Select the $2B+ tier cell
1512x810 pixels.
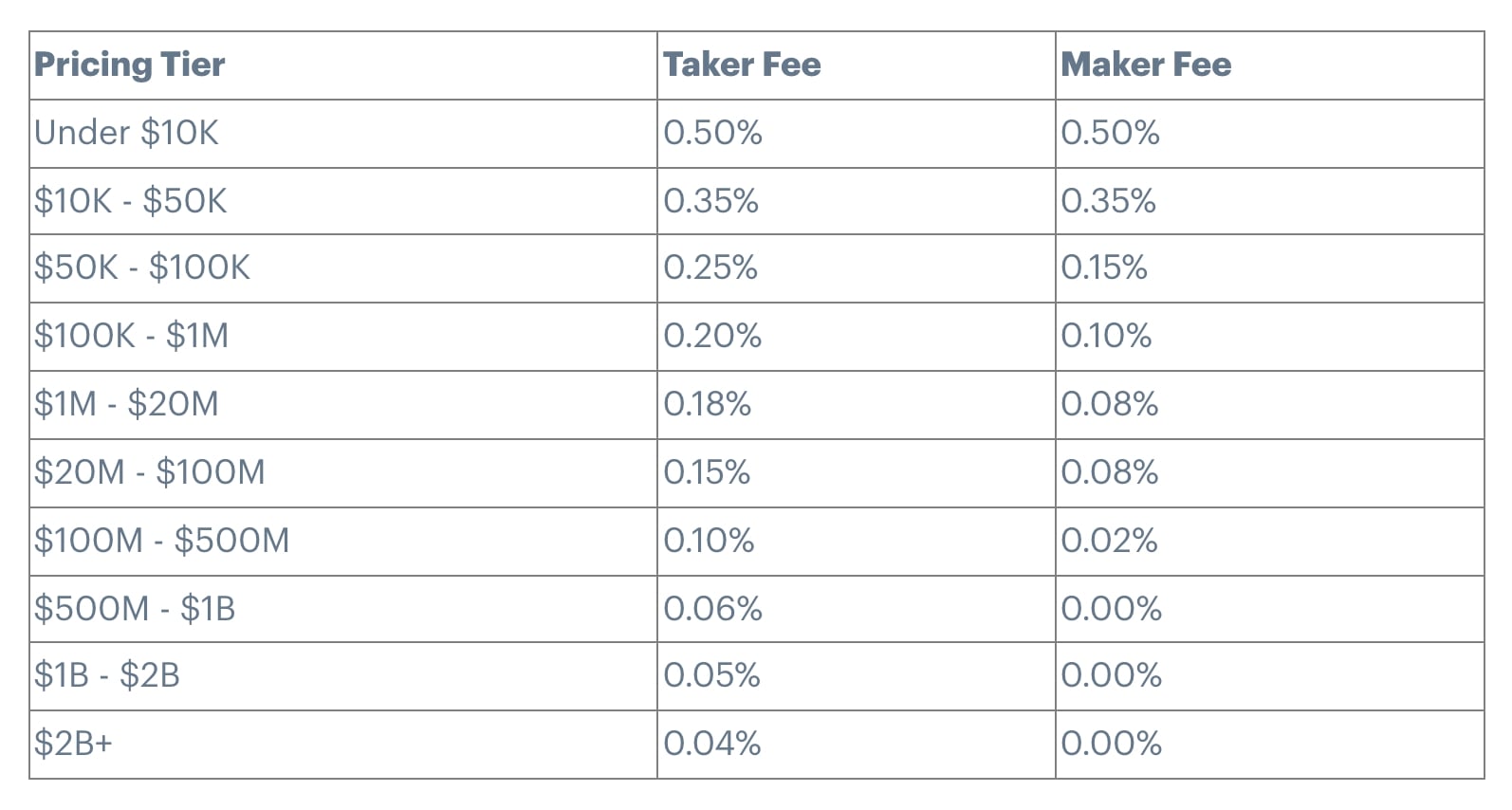74,744
